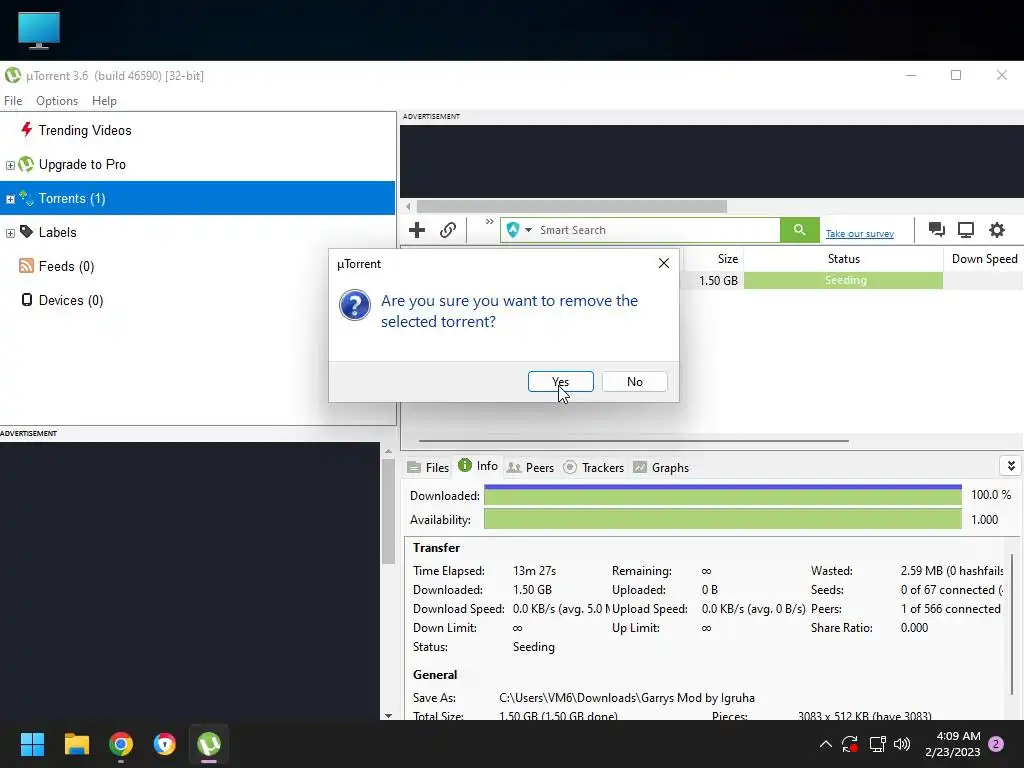1024x768 pixels.
Task: Click the Downloaded progress bar
Action: coord(722,495)
